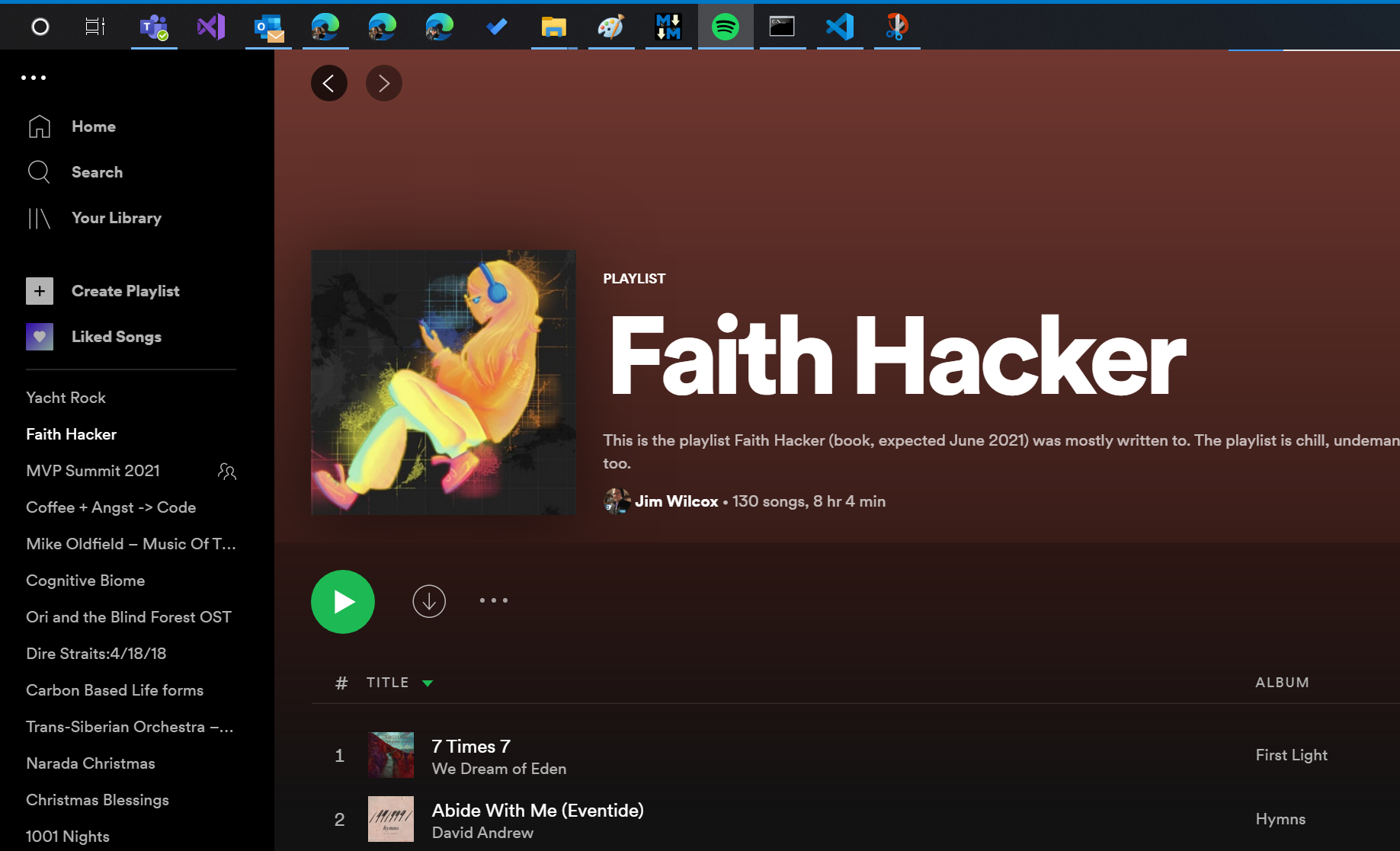This screenshot has width=1400, height=851.
Task: Open artist We Dream of Eden
Action: [499, 769]
